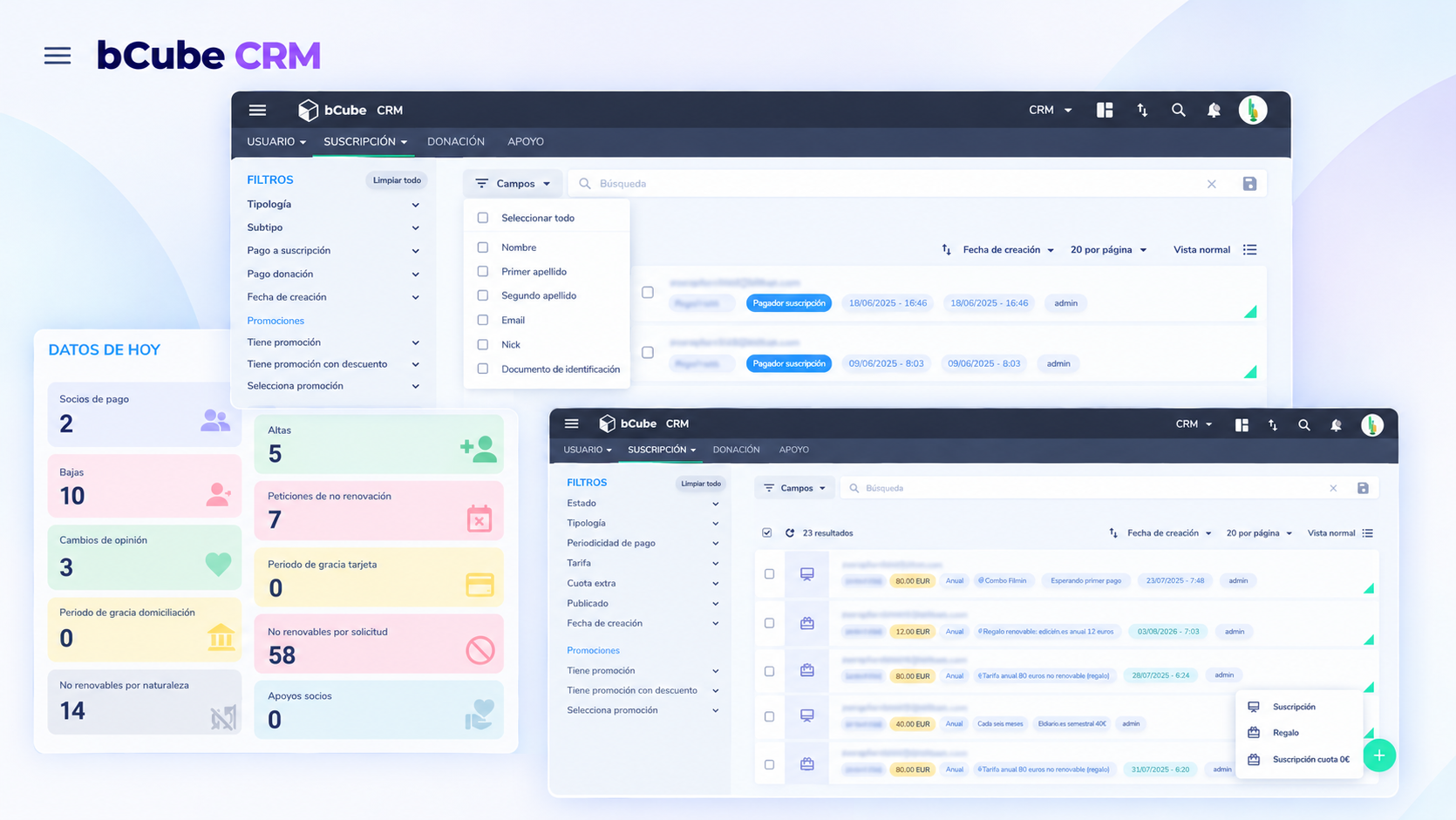
Task: Click the bCube cube logo in the back window
Action: click(x=308, y=110)
